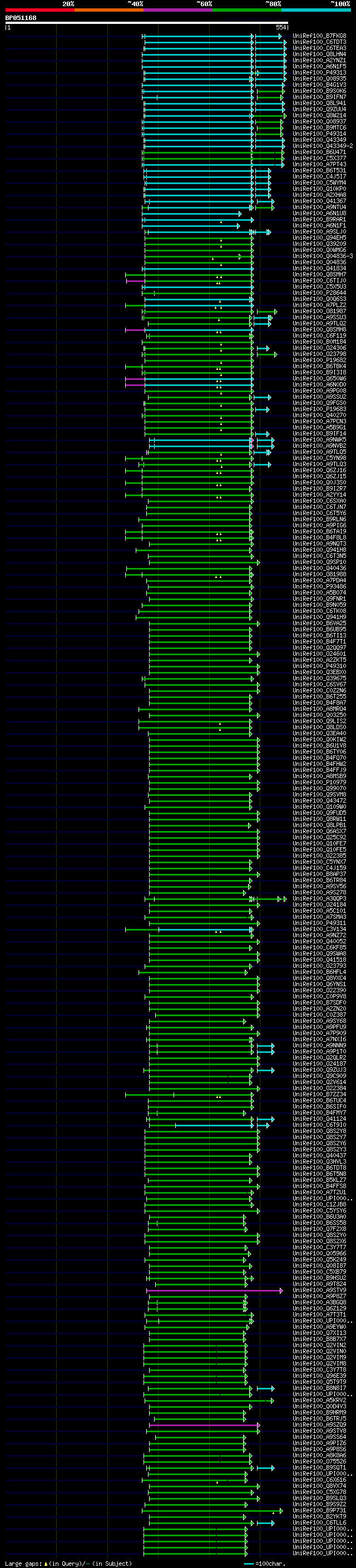Select hit UniRef100_C6F119
The height and width of the screenshot is (1568, 356).
click(x=319, y=335)
